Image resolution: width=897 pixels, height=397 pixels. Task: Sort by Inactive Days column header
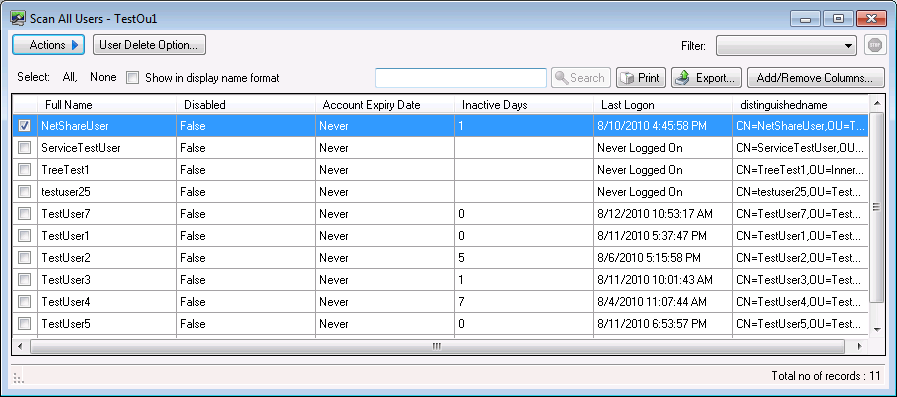coord(524,105)
